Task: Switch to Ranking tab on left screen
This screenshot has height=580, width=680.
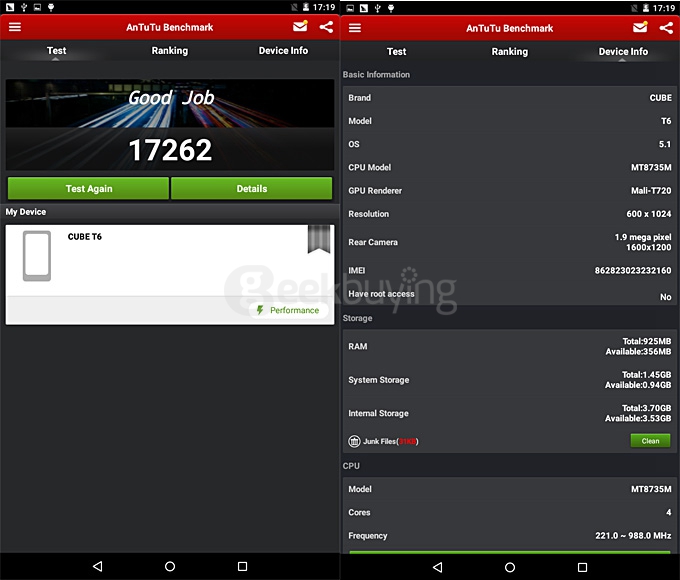Action: click(170, 50)
